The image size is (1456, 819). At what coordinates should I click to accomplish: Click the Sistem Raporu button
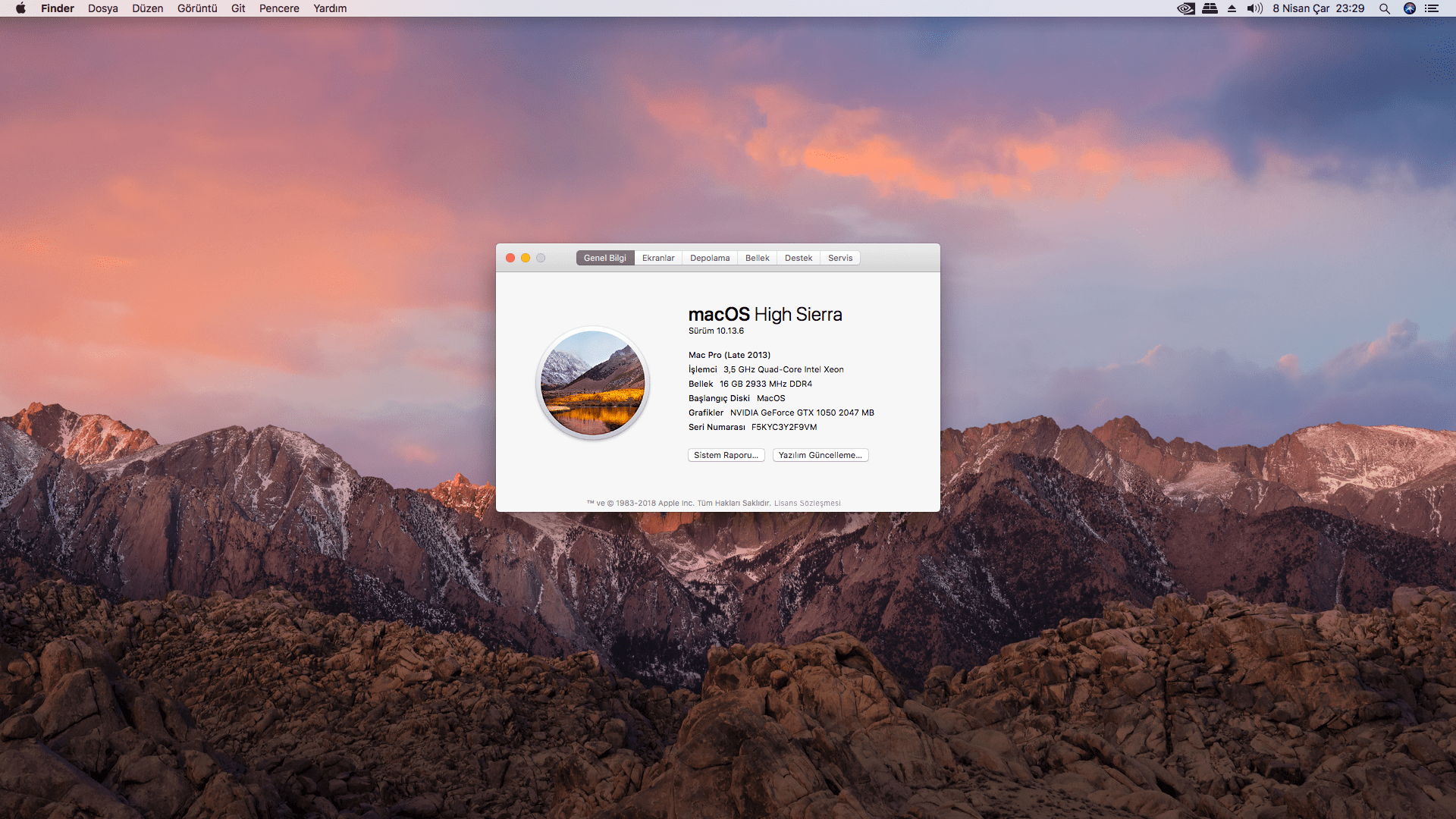click(x=726, y=455)
